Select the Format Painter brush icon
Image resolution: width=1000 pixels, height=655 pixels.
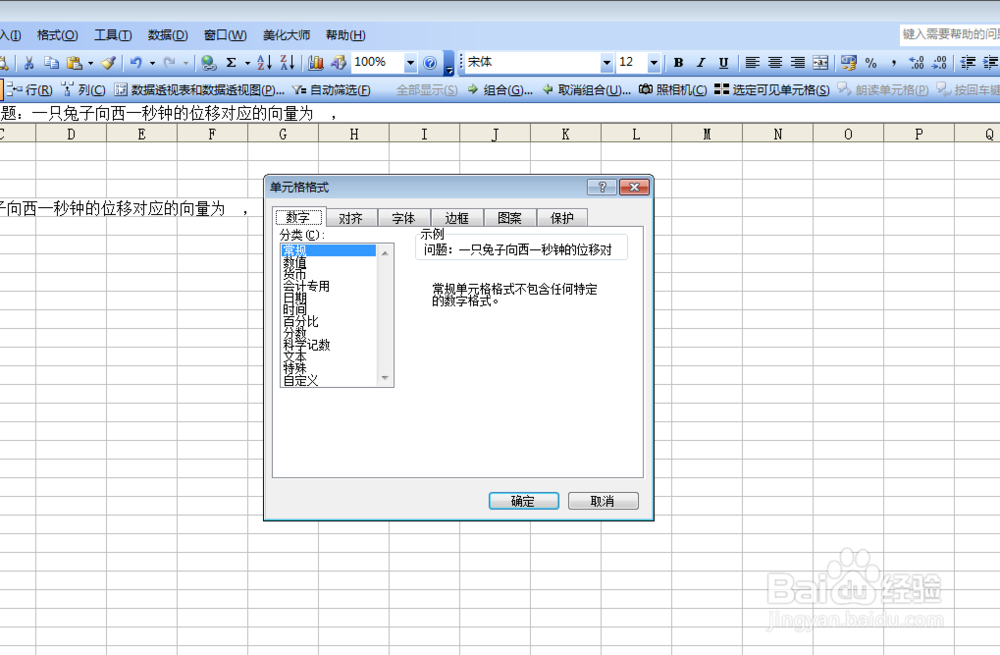tap(108, 63)
